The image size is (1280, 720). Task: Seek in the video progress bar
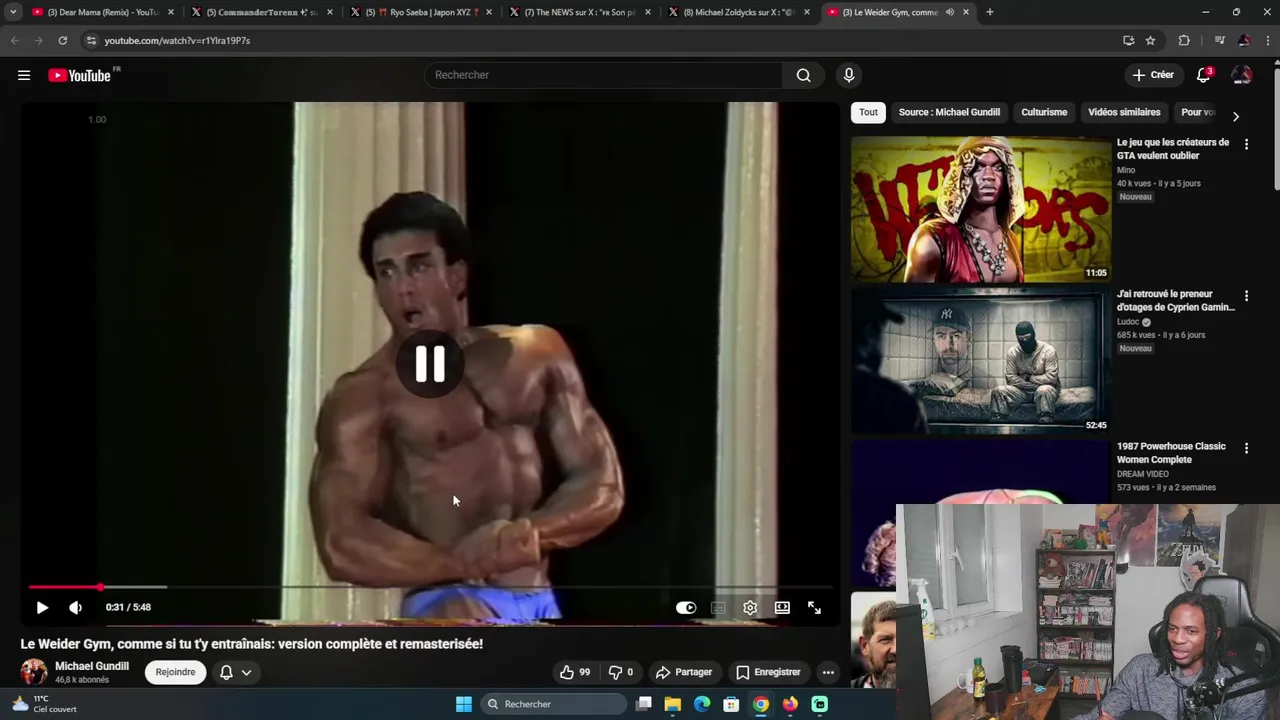point(430,587)
